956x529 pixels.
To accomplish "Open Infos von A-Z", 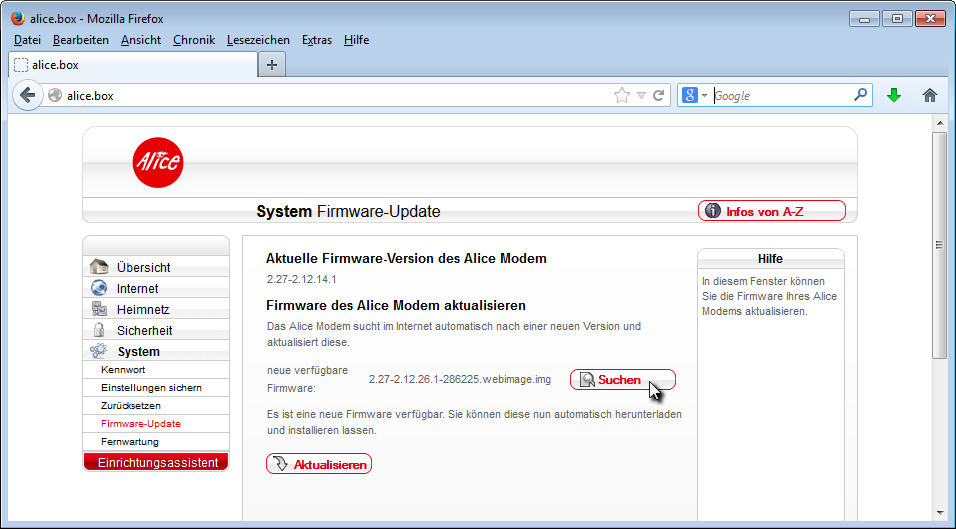I will point(772,211).
